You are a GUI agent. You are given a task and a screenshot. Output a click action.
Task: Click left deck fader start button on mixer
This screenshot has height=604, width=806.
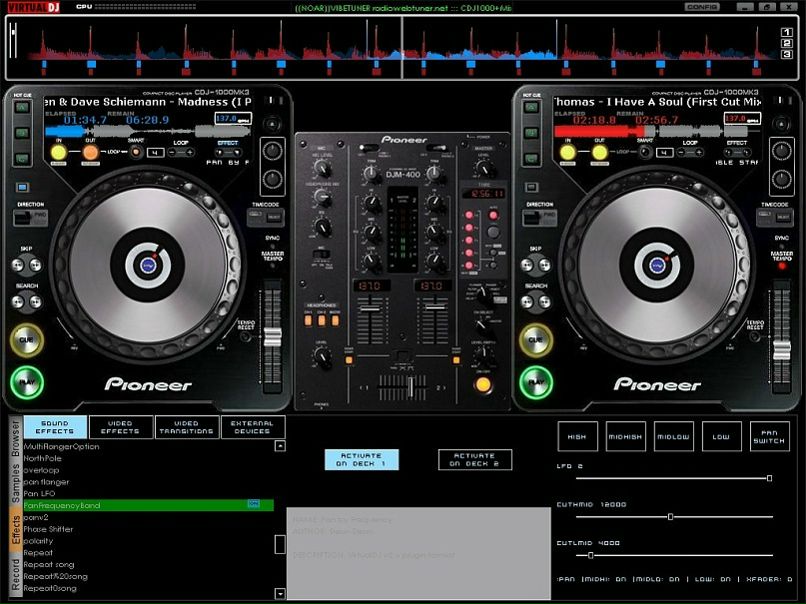[x=349, y=360]
